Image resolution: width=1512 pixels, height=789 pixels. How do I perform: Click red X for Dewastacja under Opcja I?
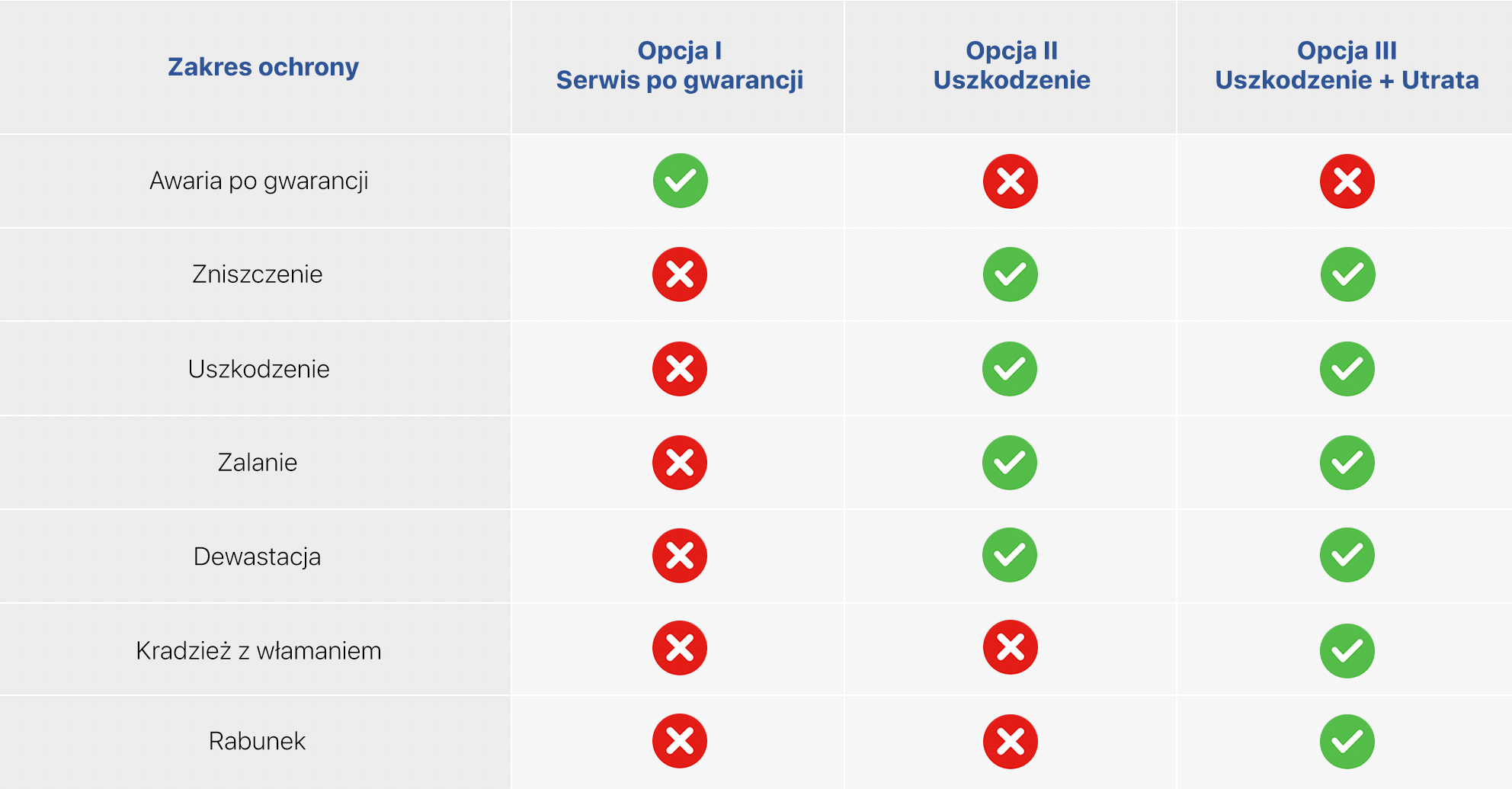(680, 556)
